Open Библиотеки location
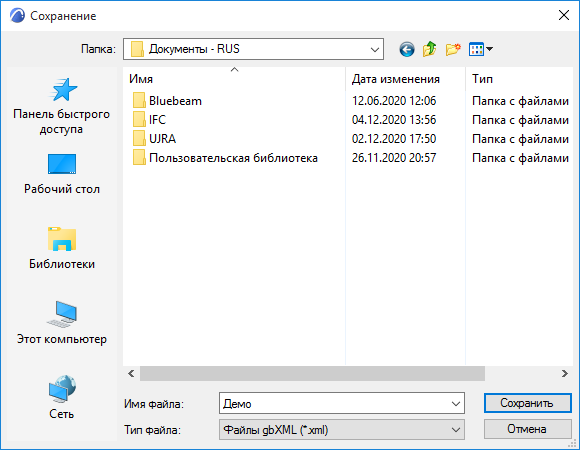This screenshot has height=450, width=580. (62, 248)
